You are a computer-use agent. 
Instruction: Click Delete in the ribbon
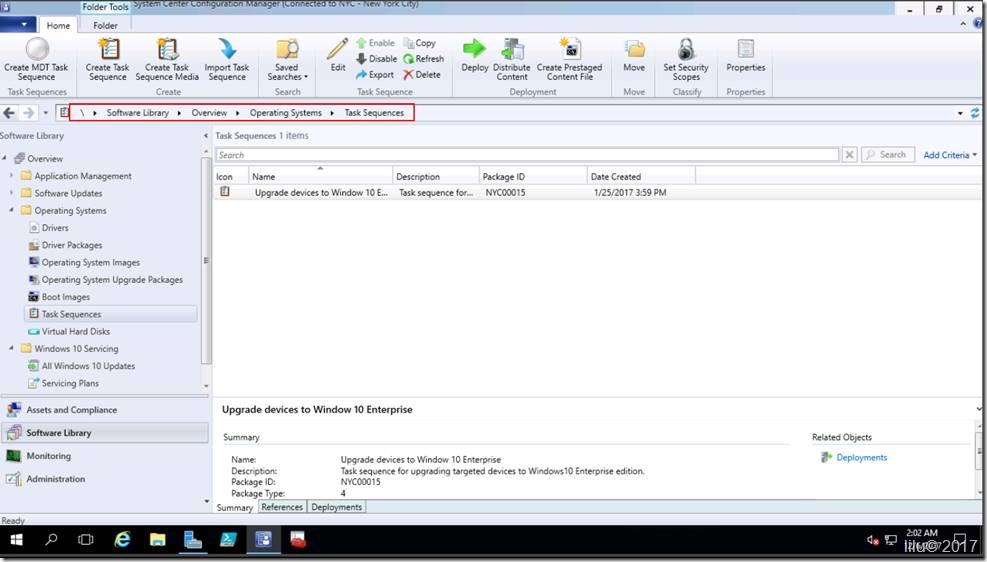[x=422, y=74]
